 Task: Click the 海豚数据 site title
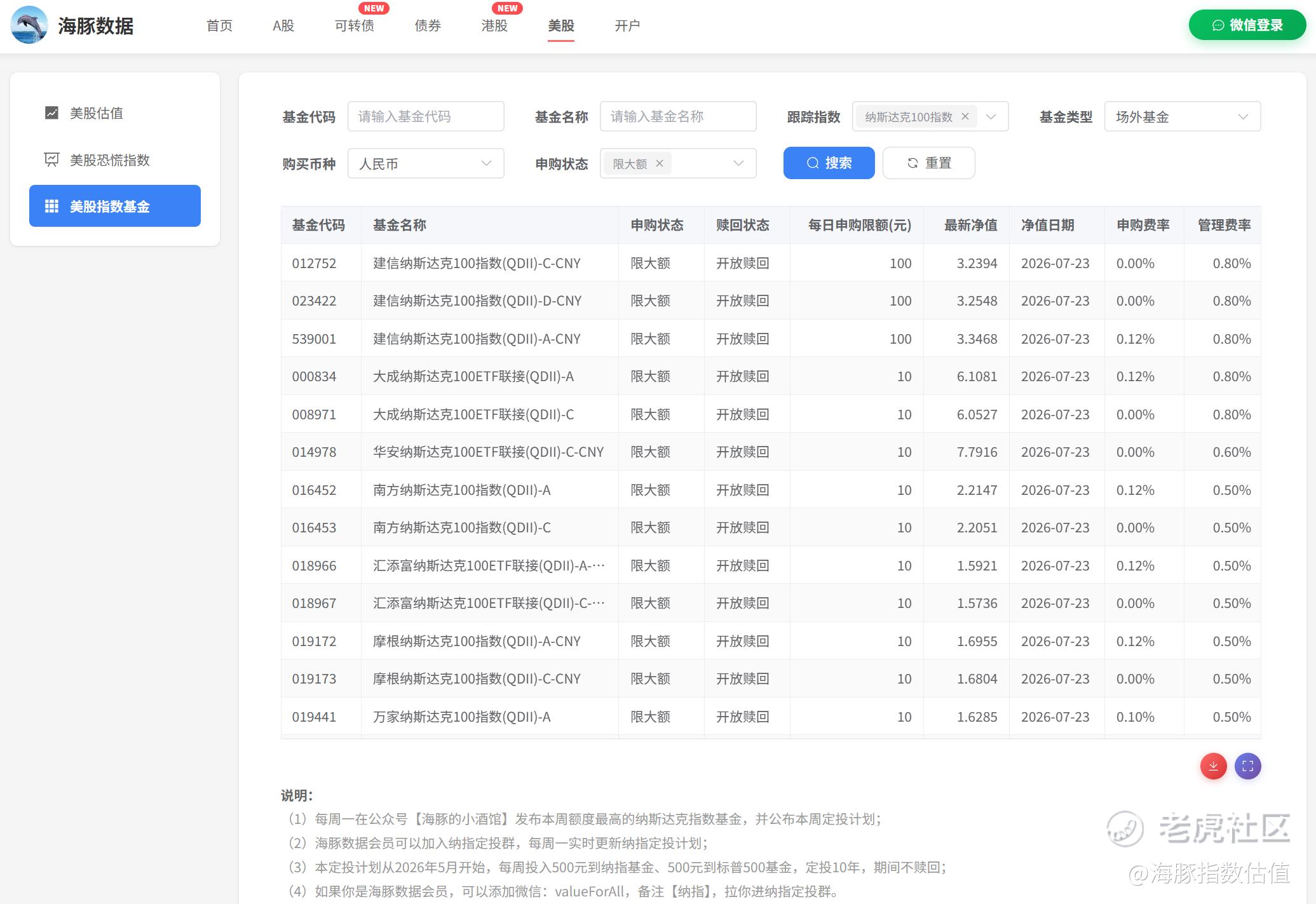click(96, 25)
